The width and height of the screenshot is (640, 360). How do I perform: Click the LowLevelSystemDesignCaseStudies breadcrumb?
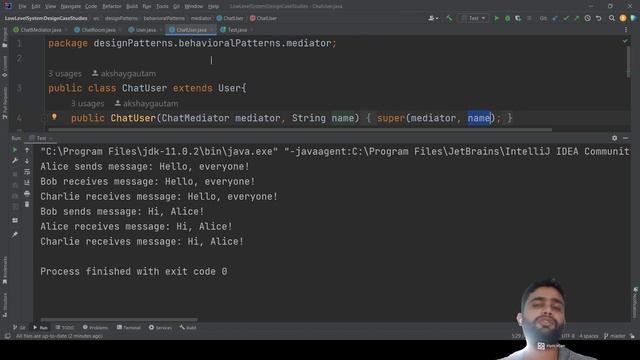46,18
